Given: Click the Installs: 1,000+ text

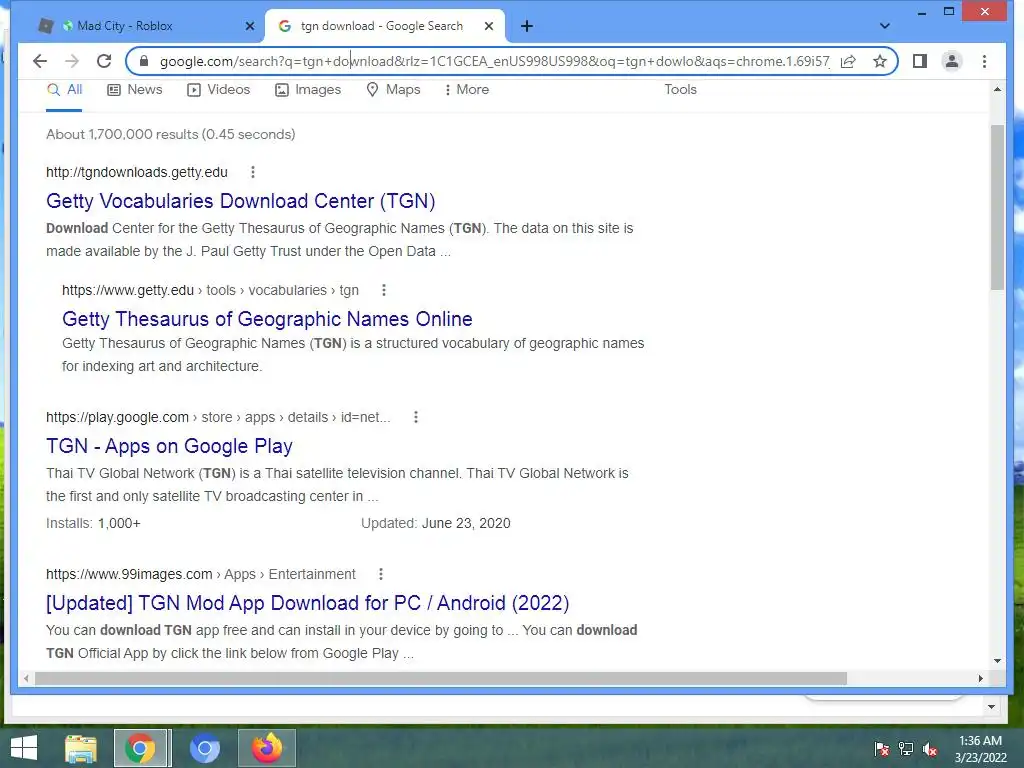Looking at the screenshot, I should 93,524.
